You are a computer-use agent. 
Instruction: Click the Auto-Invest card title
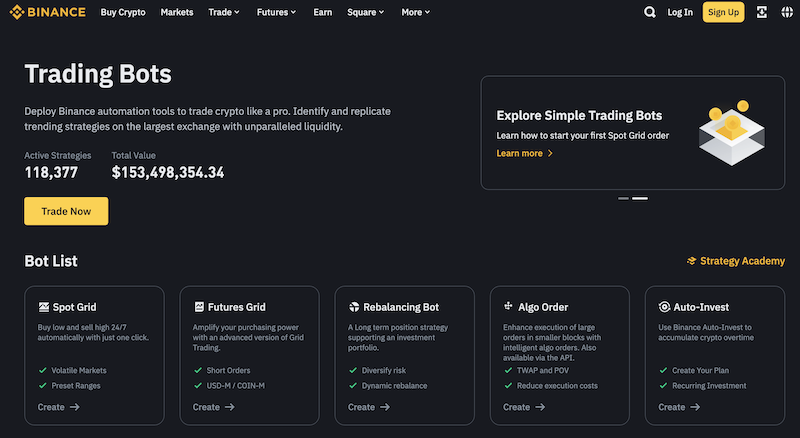pos(701,307)
